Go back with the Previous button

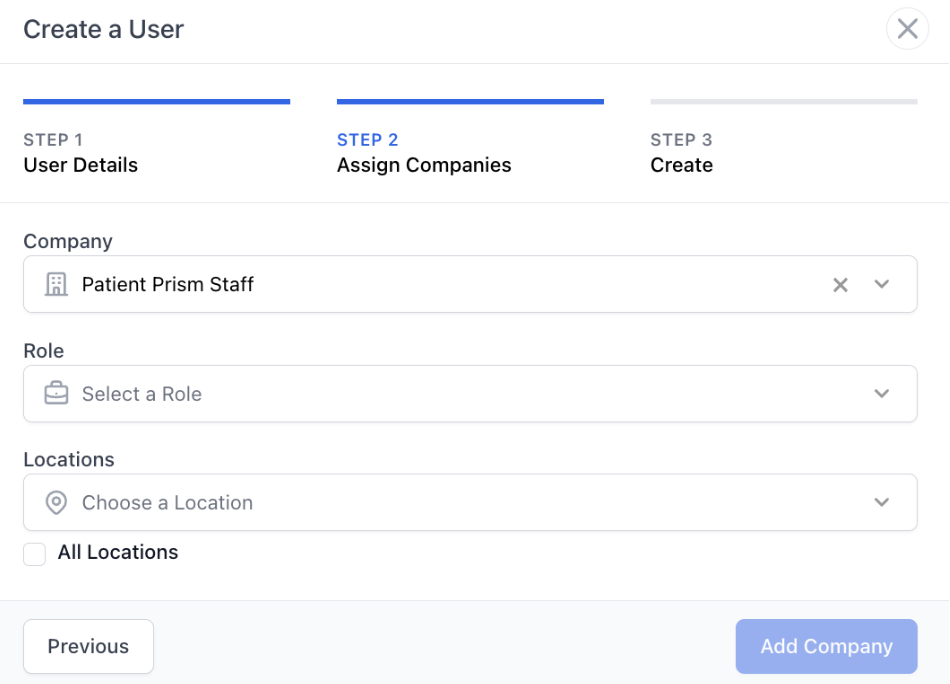coord(88,646)
